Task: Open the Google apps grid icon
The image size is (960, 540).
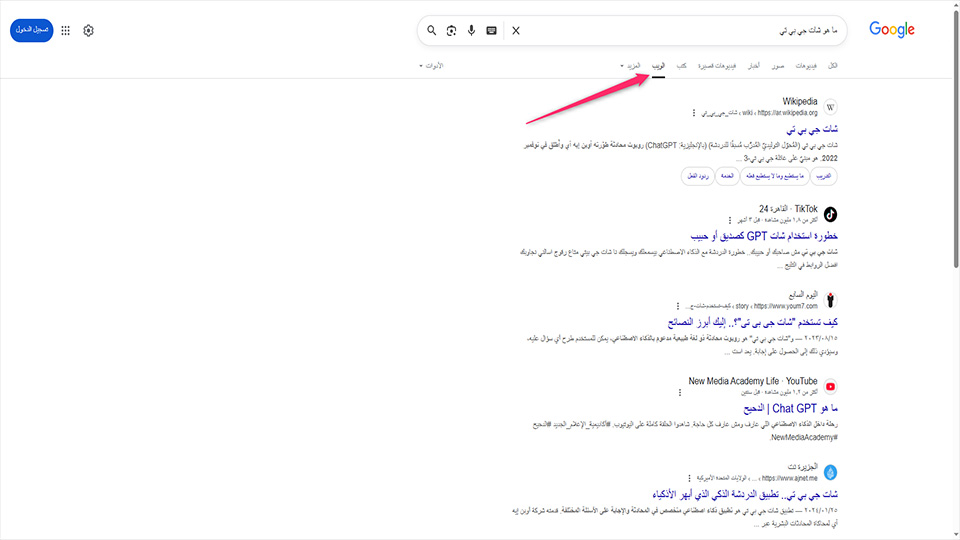Action: tap(66, 31)
